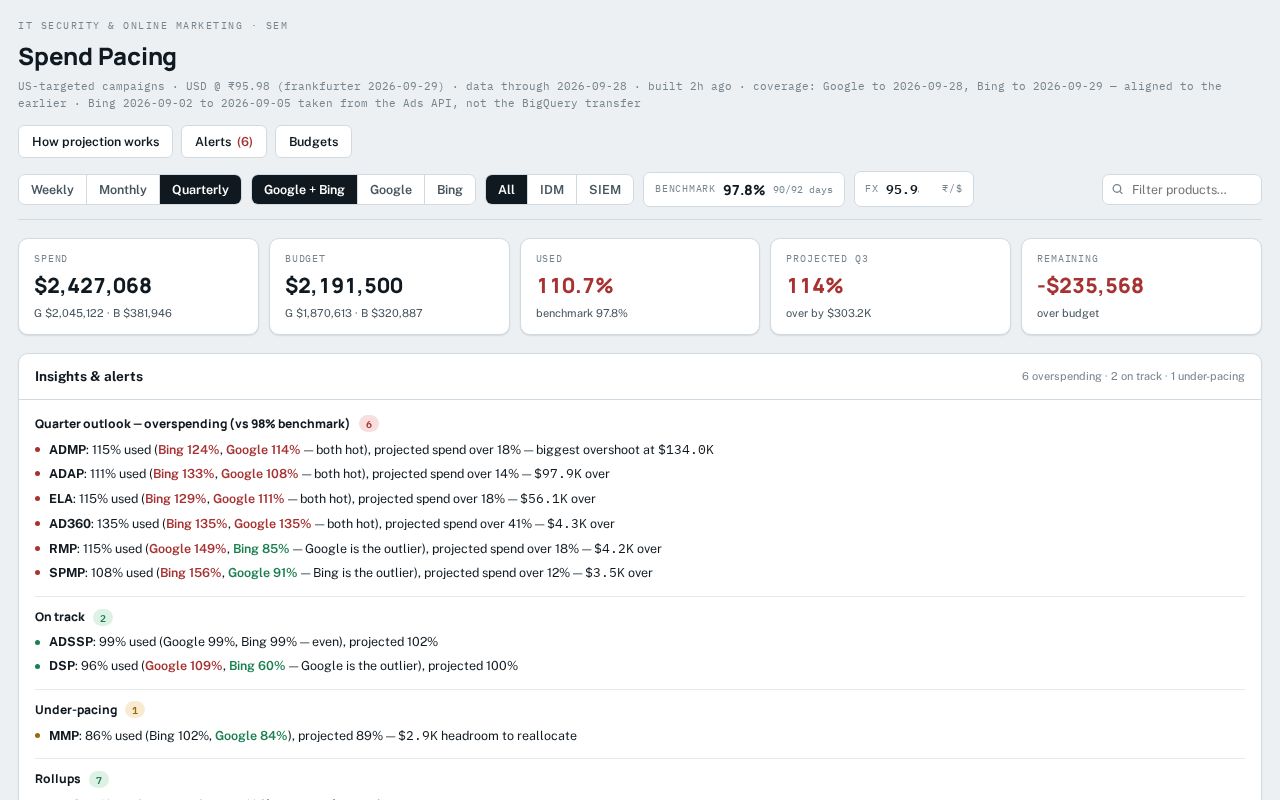Filter to IDM product group
Viewport: 1280px width, 800px height.
point(552,189)
